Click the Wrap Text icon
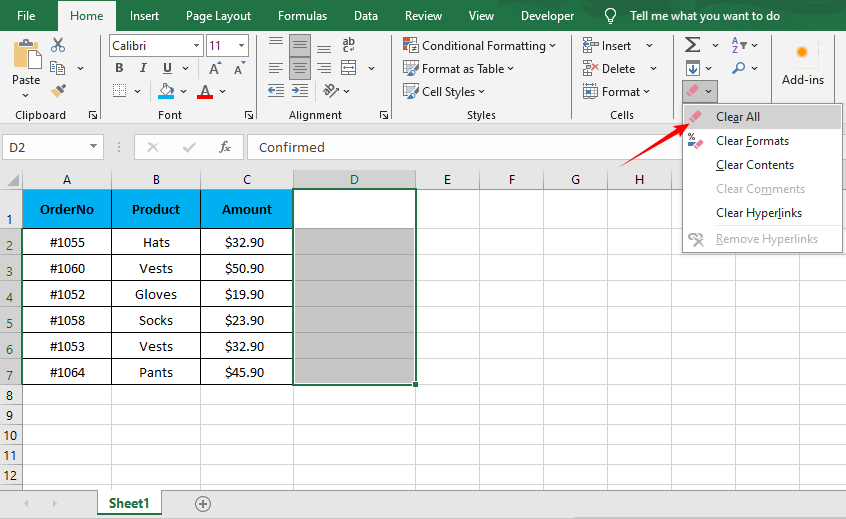Screen dimensions: 846x519 coord(349,45)
